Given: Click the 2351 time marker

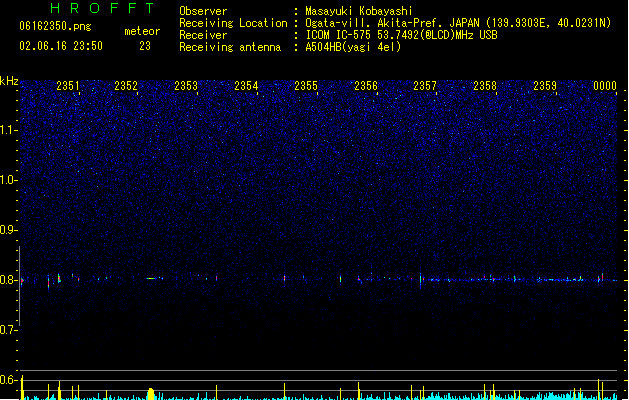Looking at the screenshot, I should (68, 86).
